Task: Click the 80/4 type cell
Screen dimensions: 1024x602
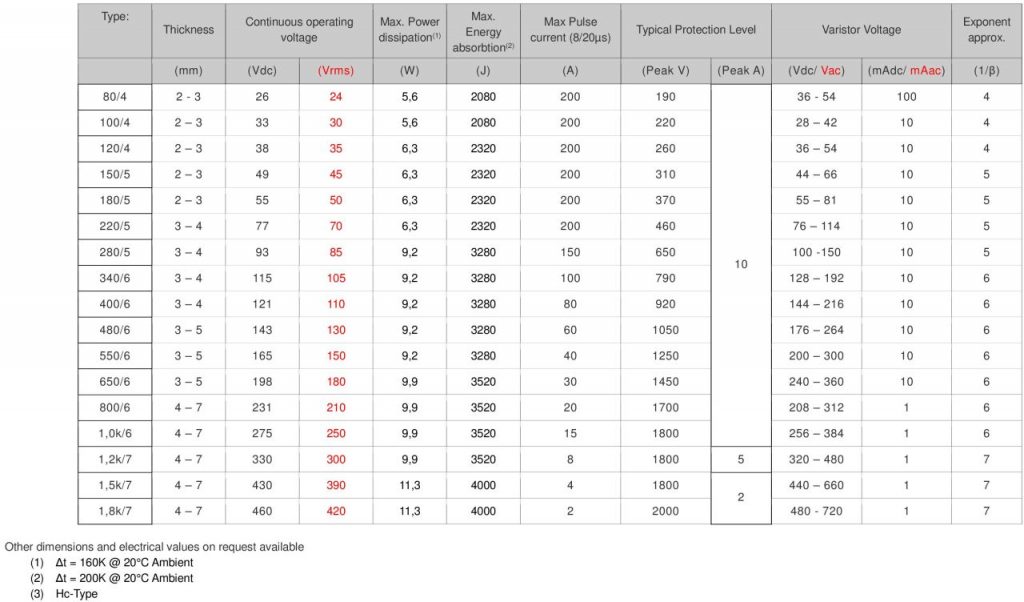Action: (x=115, y=97)
